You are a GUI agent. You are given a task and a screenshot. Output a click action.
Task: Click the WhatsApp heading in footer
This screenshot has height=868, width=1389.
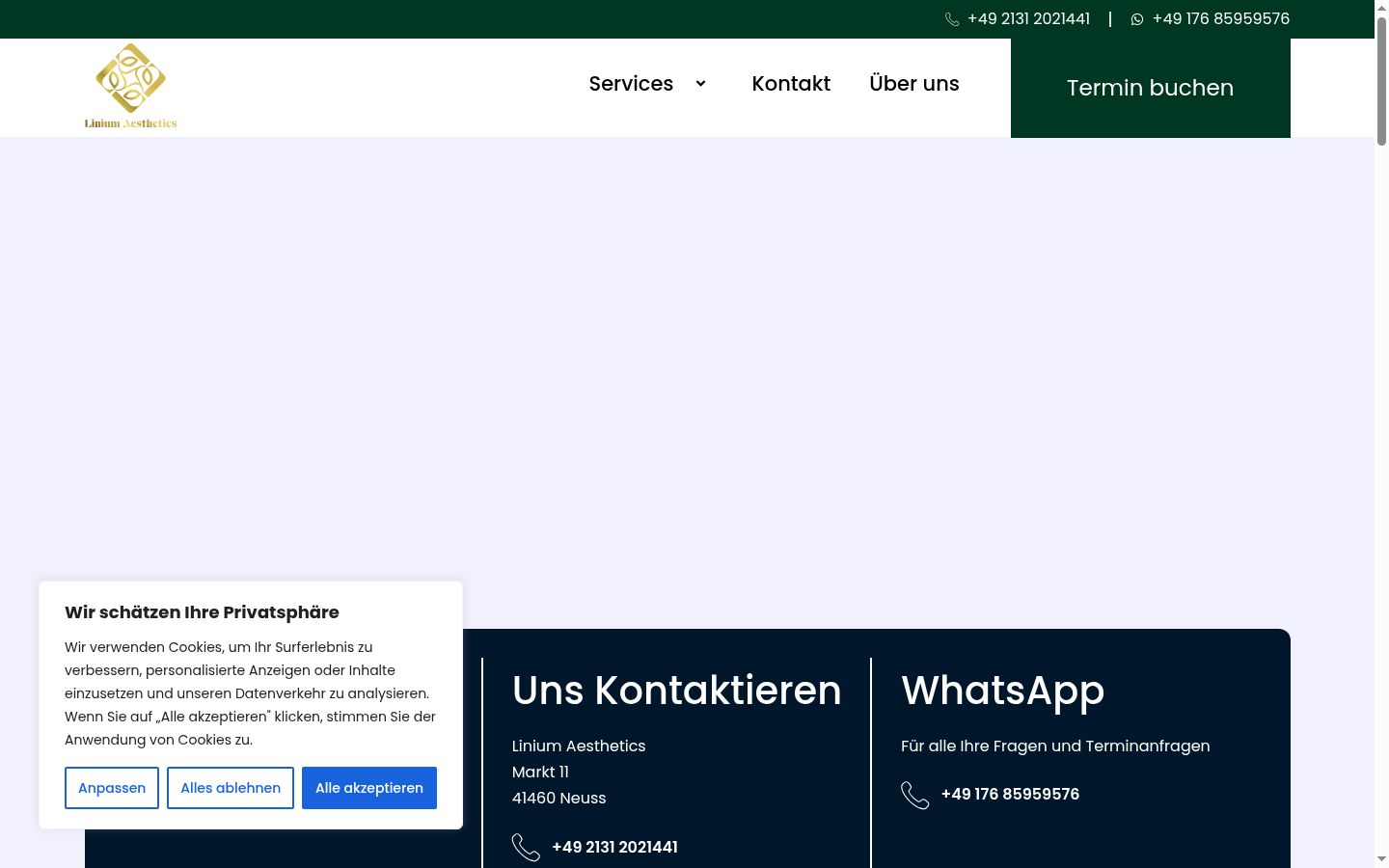point(1002,691)
